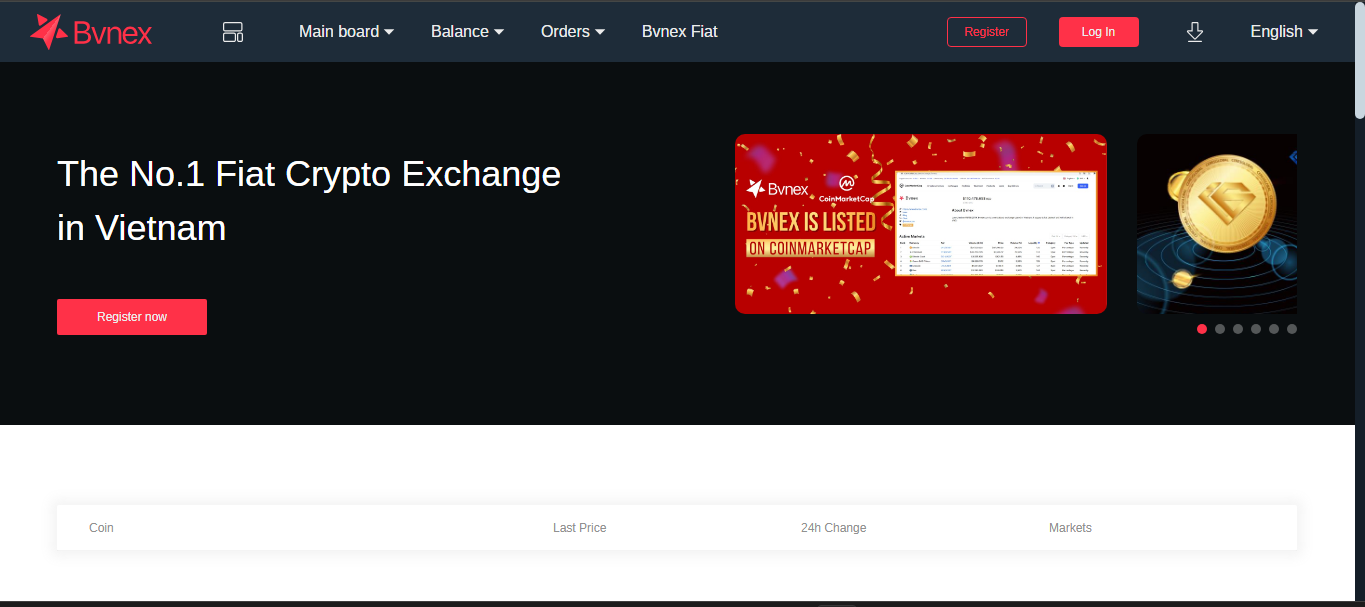The image size is (1365, 607).
Task: Select the fourth carousel dot
Action: click(x=1256, y=329)
